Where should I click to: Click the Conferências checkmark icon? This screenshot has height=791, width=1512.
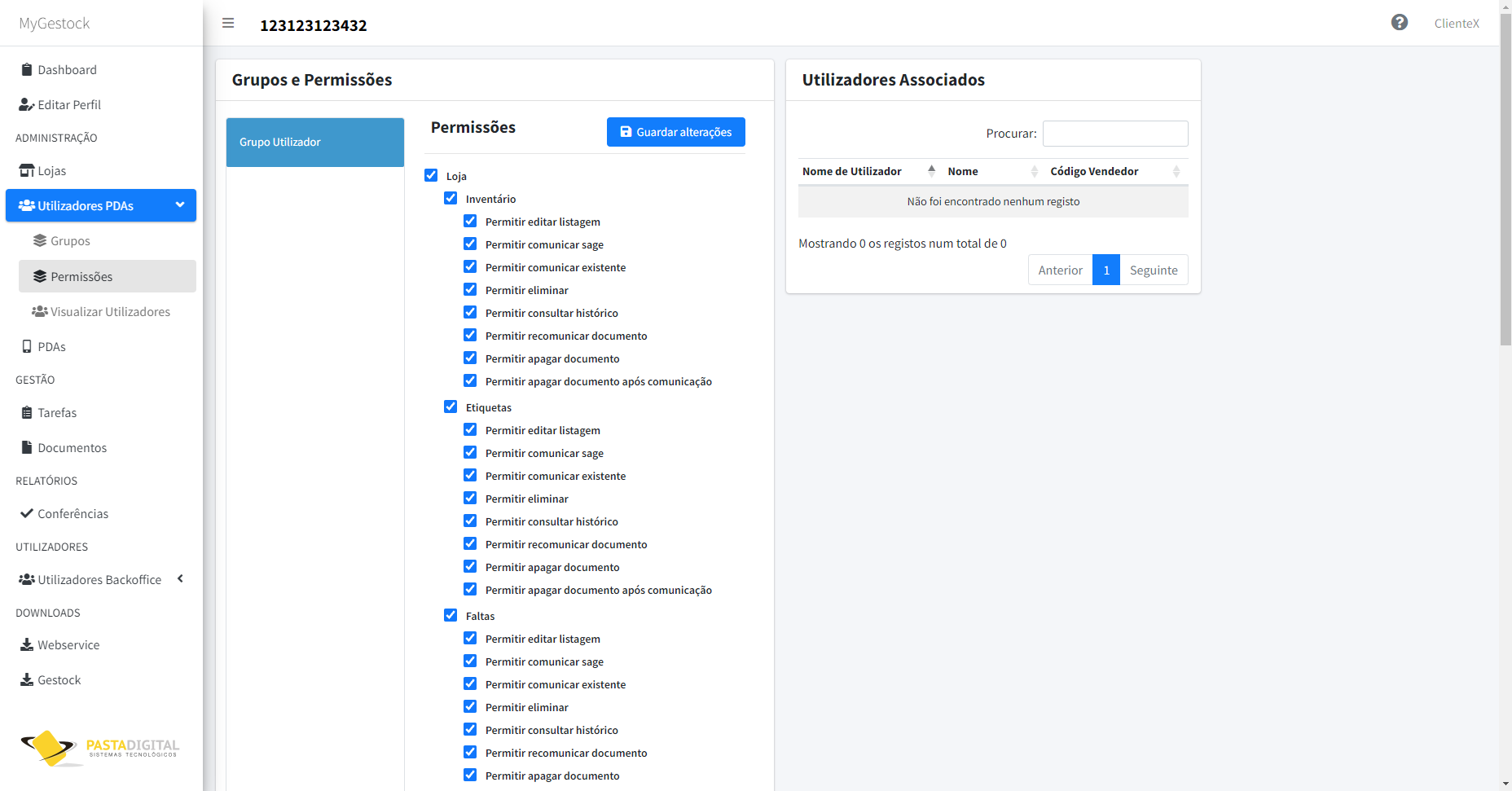(27, 514)
